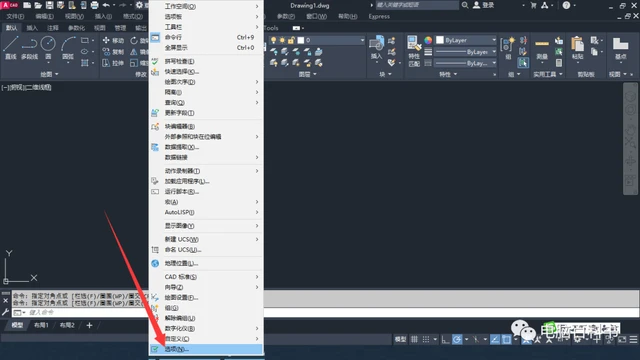Image resolution: width=640 pixels, height=360 pixels.
Task: Click the calculator icon in Utilities panel
Action: tap(559, 63)
